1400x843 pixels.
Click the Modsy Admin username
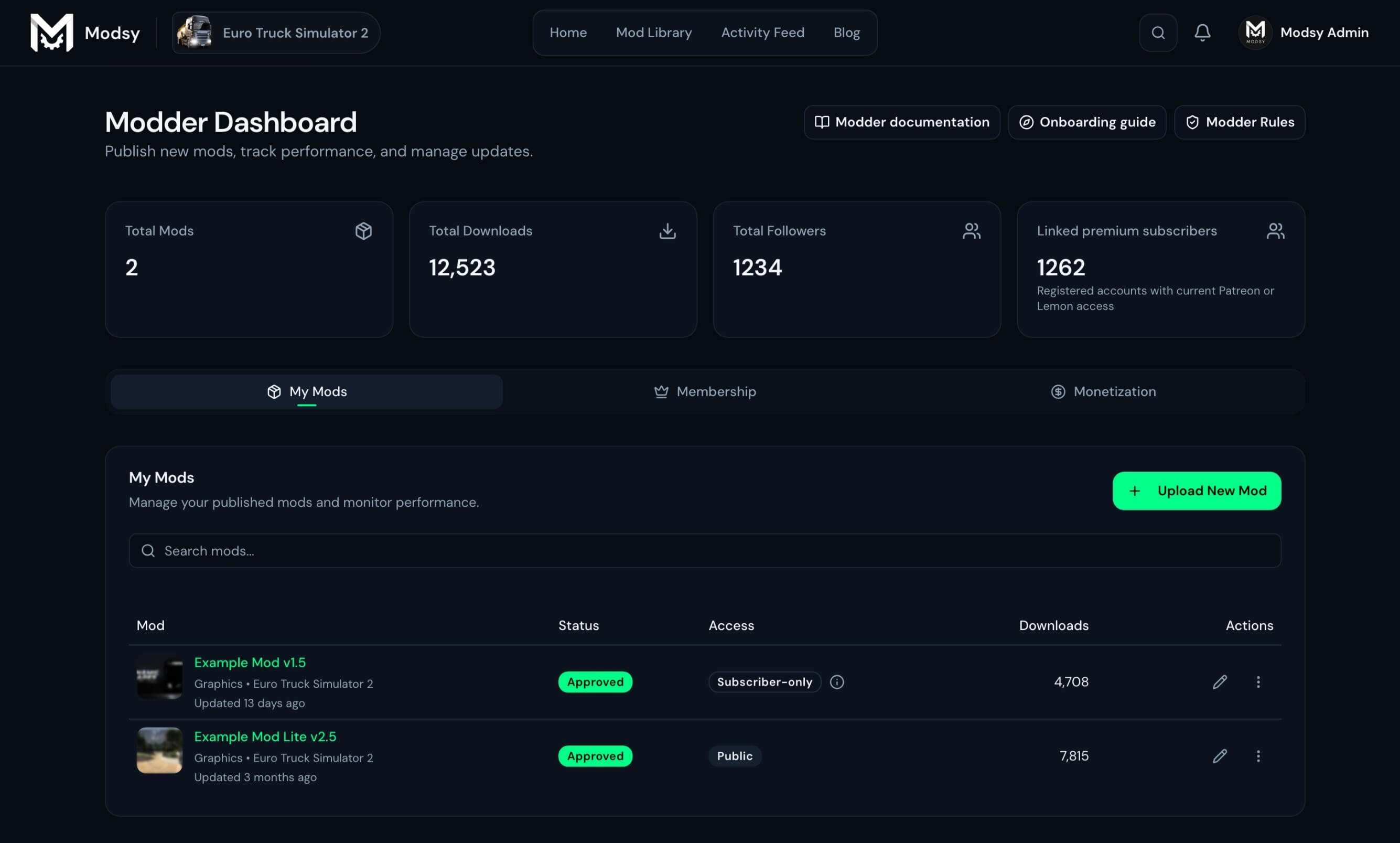click(x=1324, y=33)
